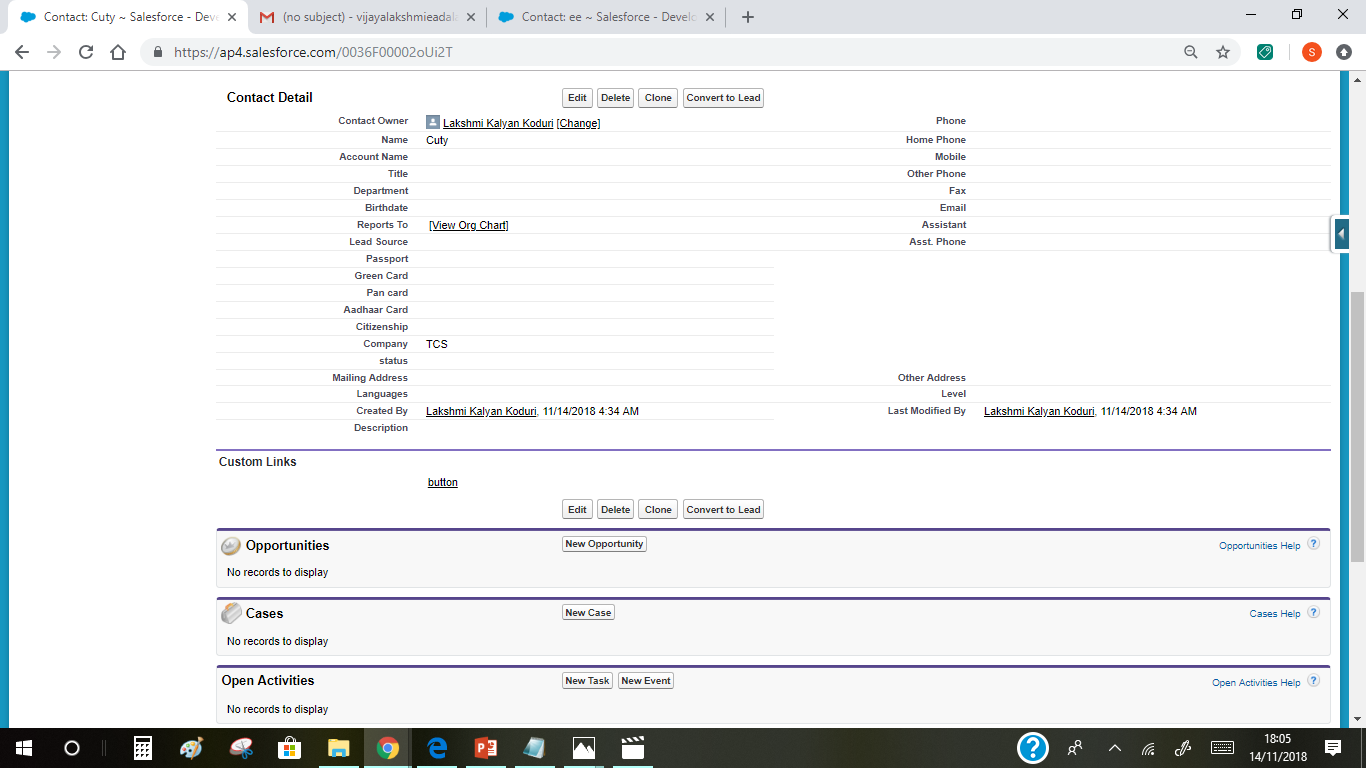Image resolution: width=1366 pixels, height=768 pixels.
Task: Show hidden system tray icons
Action: click(x=1115, y=748)
